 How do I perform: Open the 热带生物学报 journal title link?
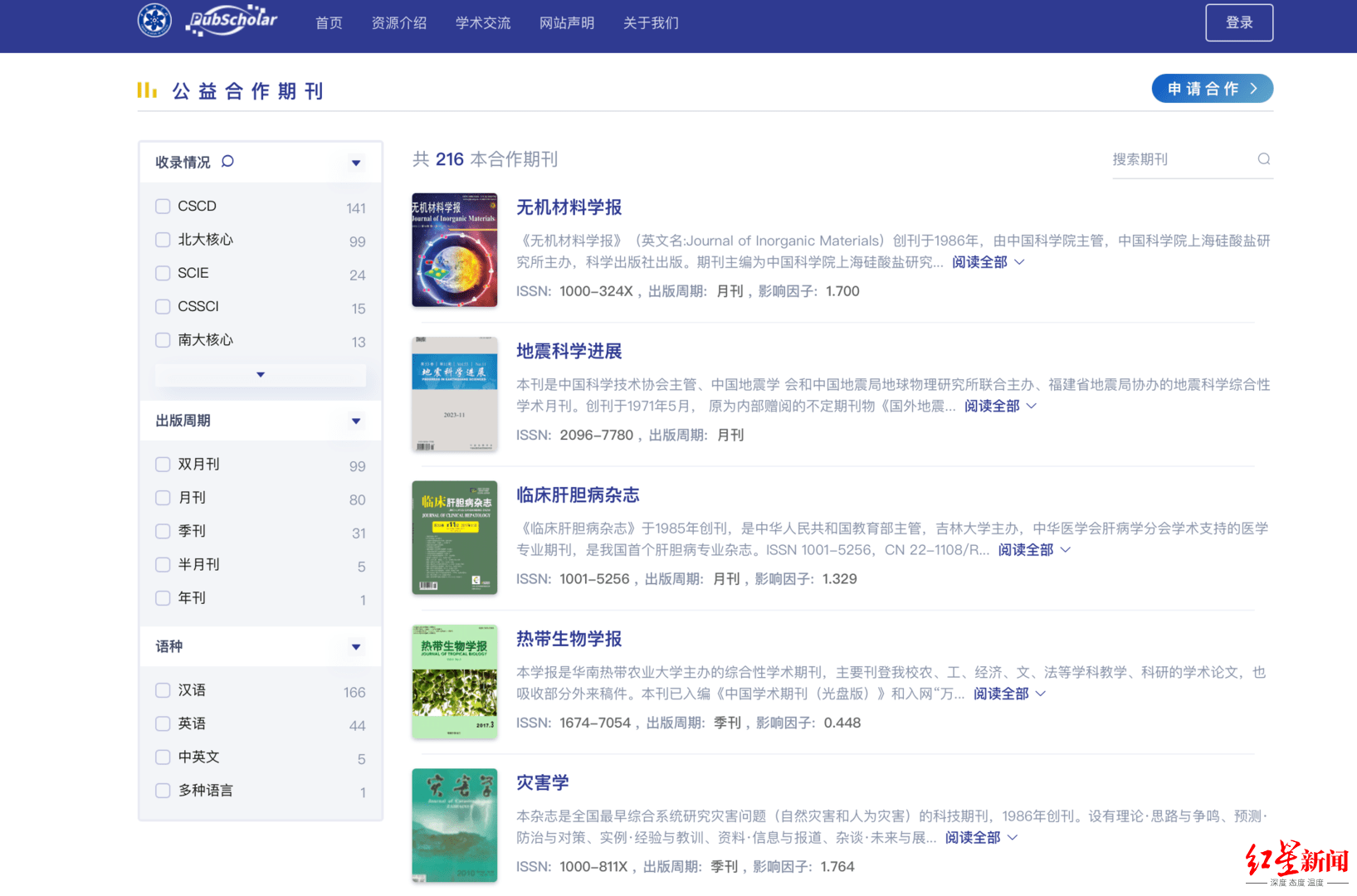pyautogui.click(x=569, y=639)
